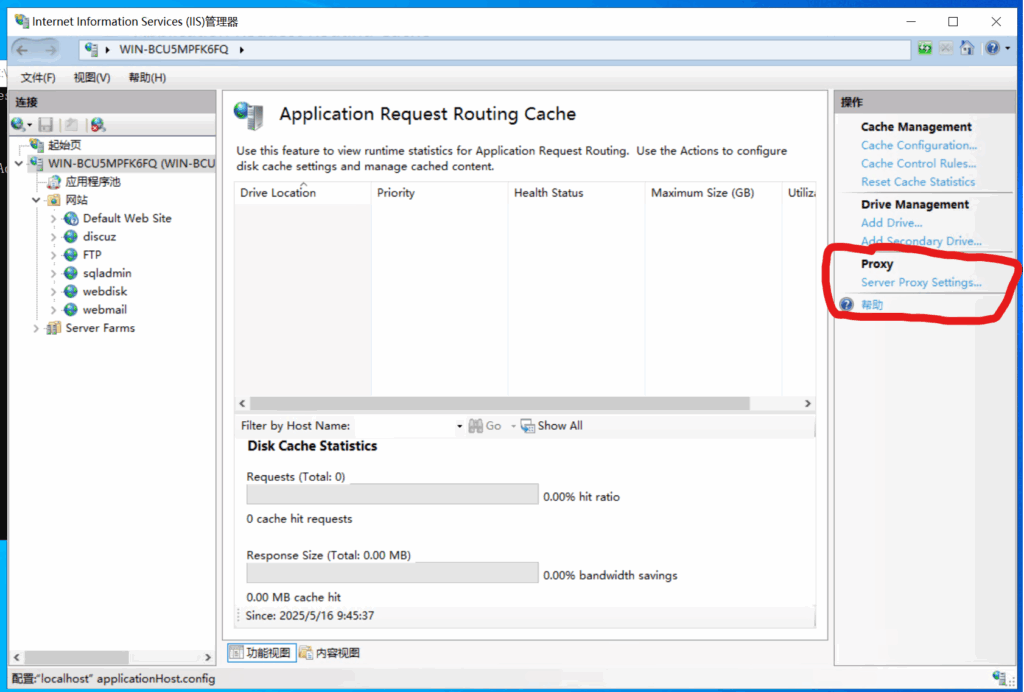Open the breadcrumb arrow after WIN-BCU5MPFK6FQ
The width and height of the screenshot is (1024, 692).
click(x=242, y=50)
